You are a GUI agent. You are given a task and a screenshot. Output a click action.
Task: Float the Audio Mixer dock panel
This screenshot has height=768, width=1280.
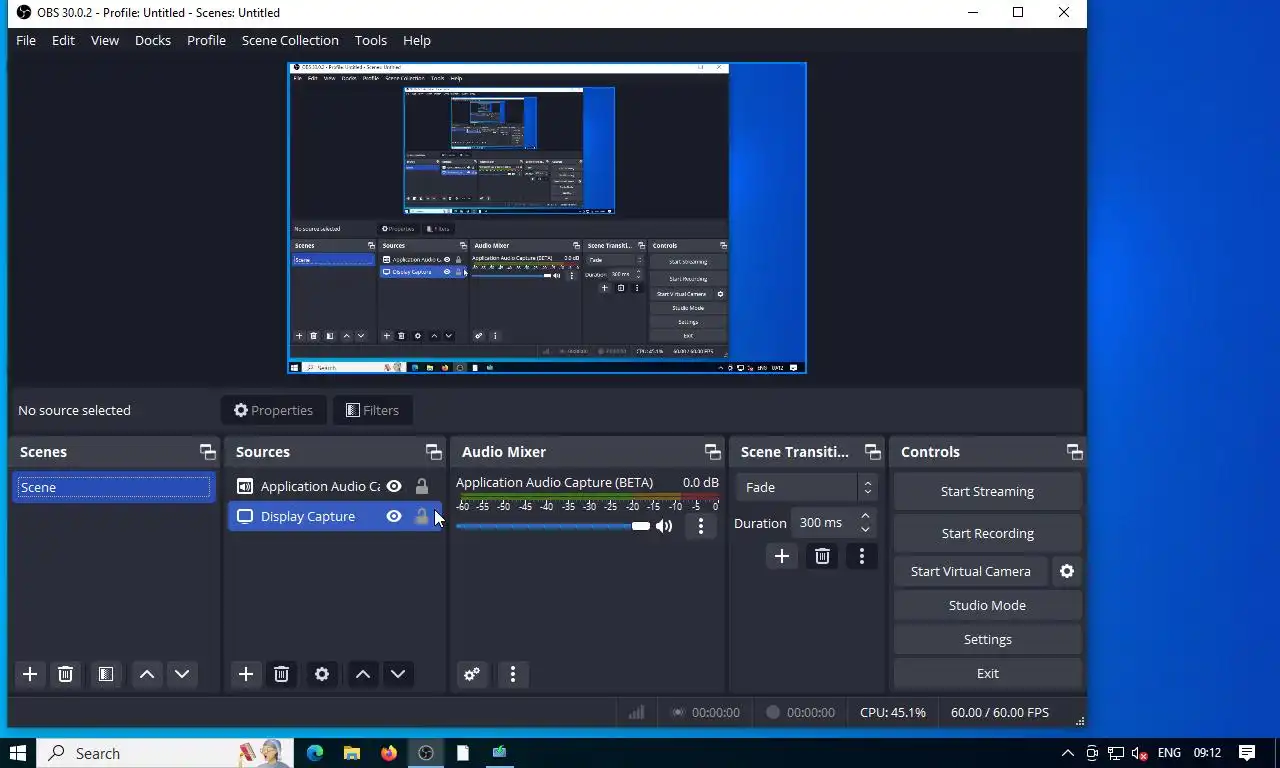tap(712, 452)
